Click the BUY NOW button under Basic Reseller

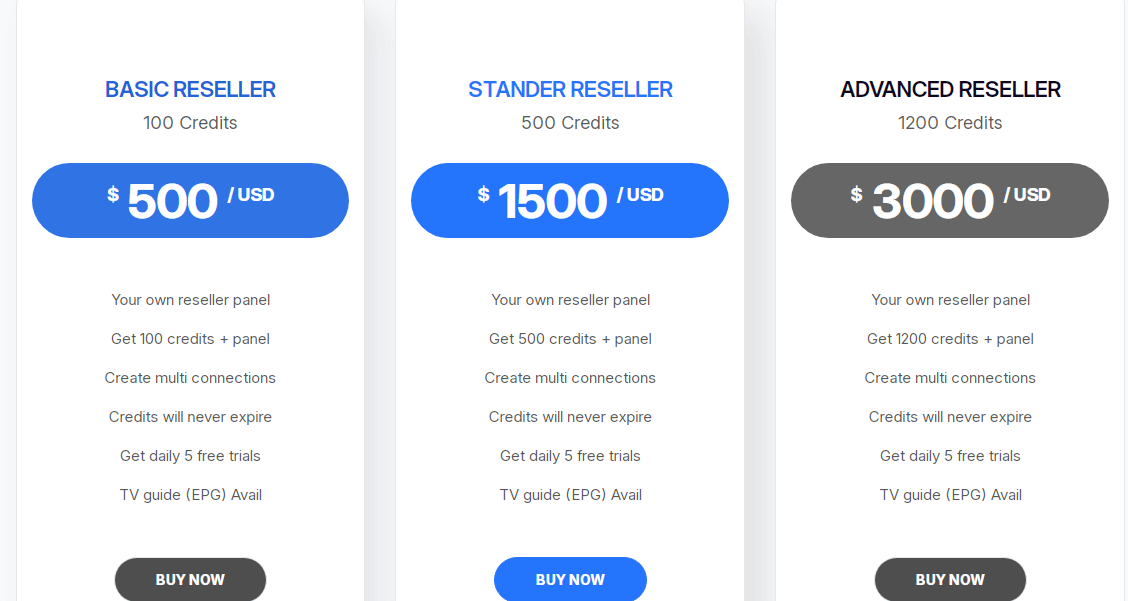coord(190,579)
